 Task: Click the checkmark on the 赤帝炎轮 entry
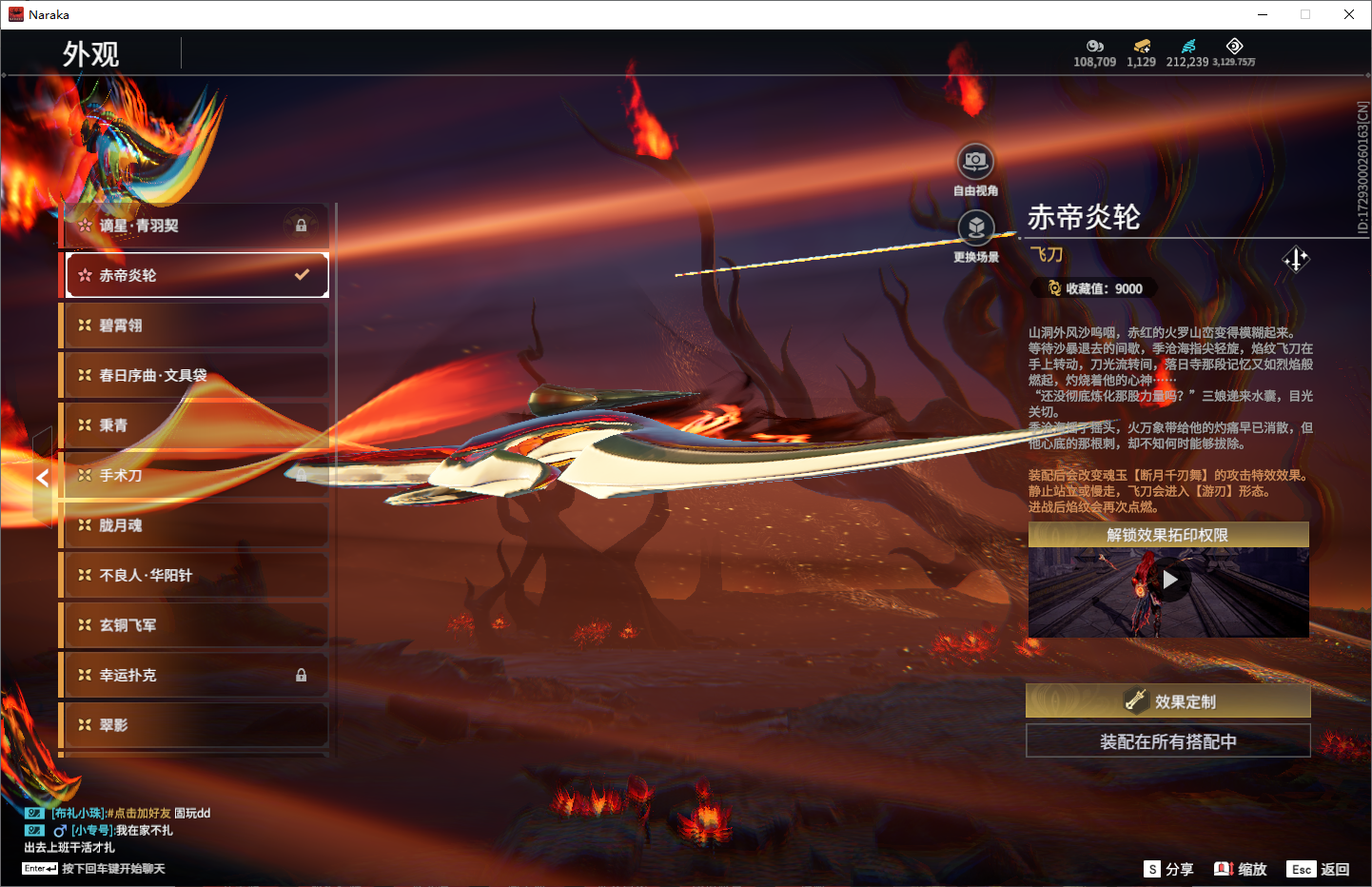click(x=302, y=275)
